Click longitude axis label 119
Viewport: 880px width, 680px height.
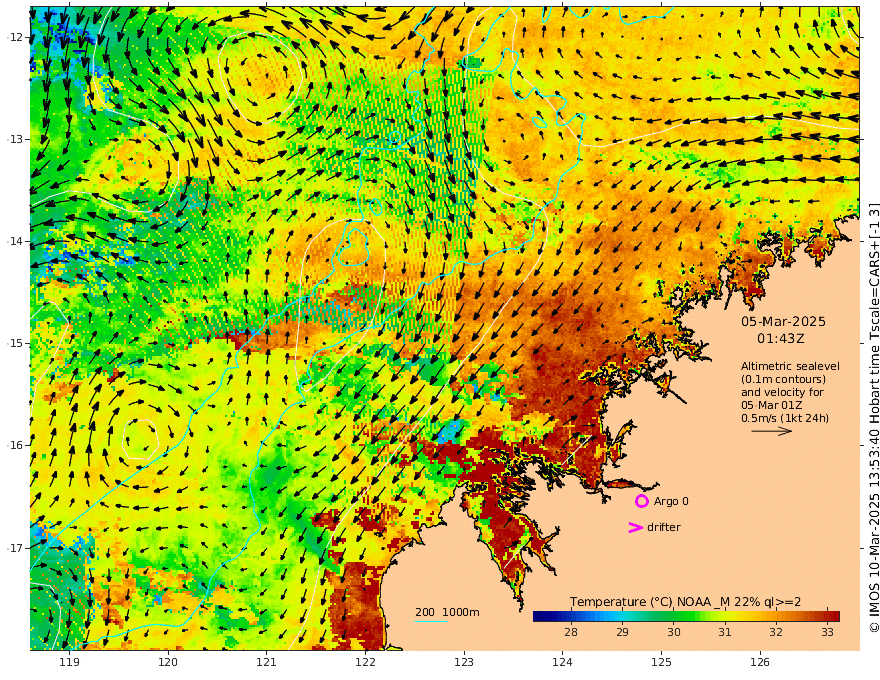click(70, 662)
